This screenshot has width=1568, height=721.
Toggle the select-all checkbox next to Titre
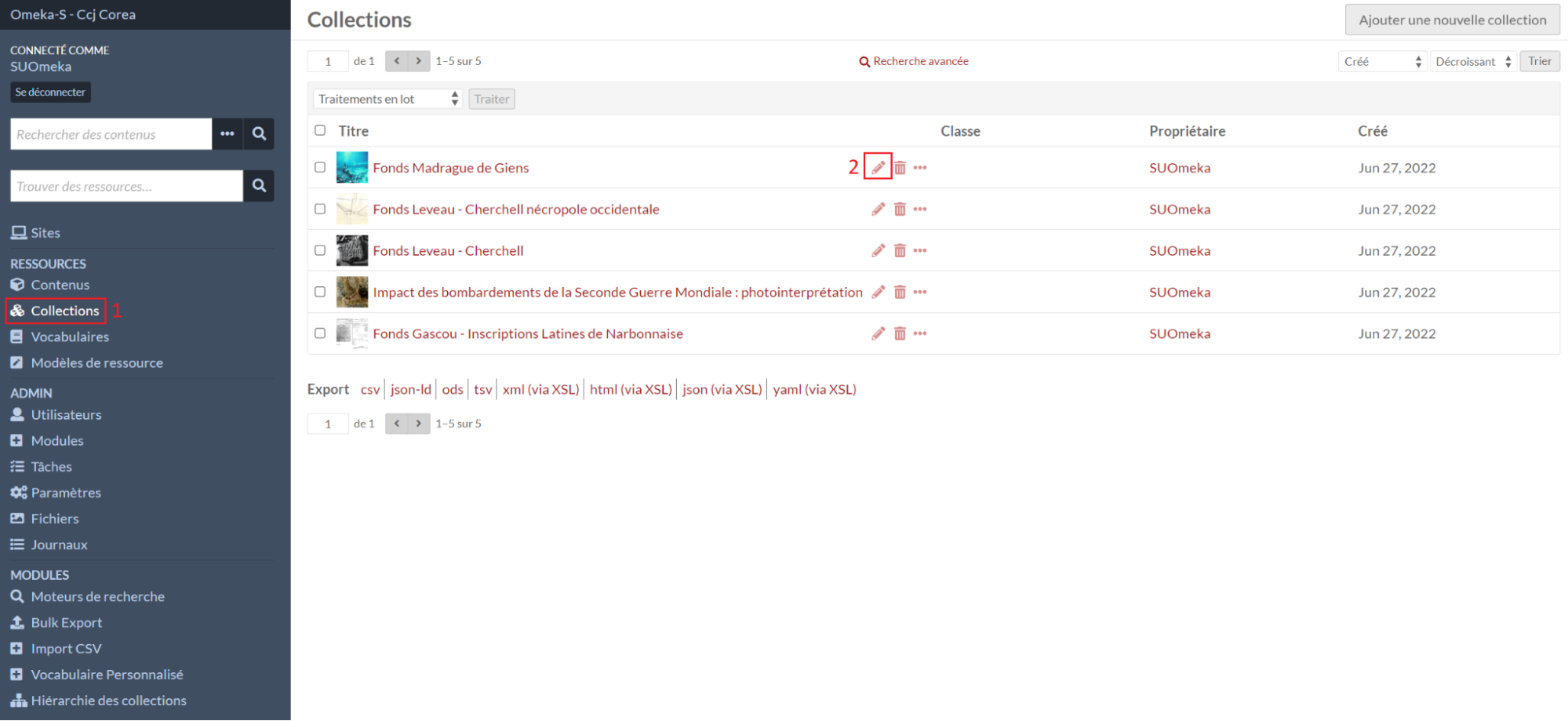tap(320, 130)
